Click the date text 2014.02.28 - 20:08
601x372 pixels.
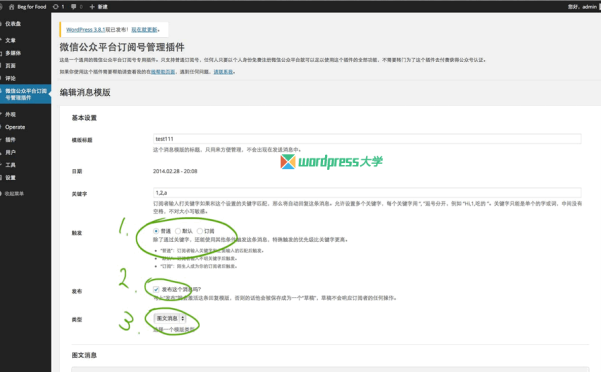point(175,171)
